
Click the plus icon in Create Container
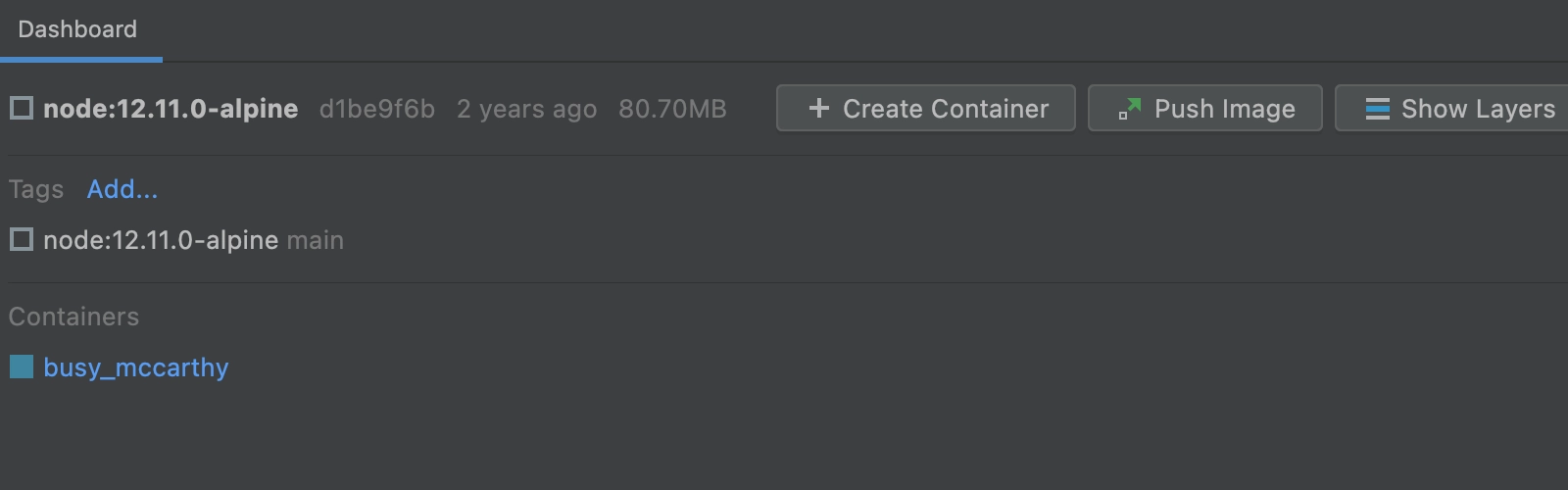click(x=819, y=108)
